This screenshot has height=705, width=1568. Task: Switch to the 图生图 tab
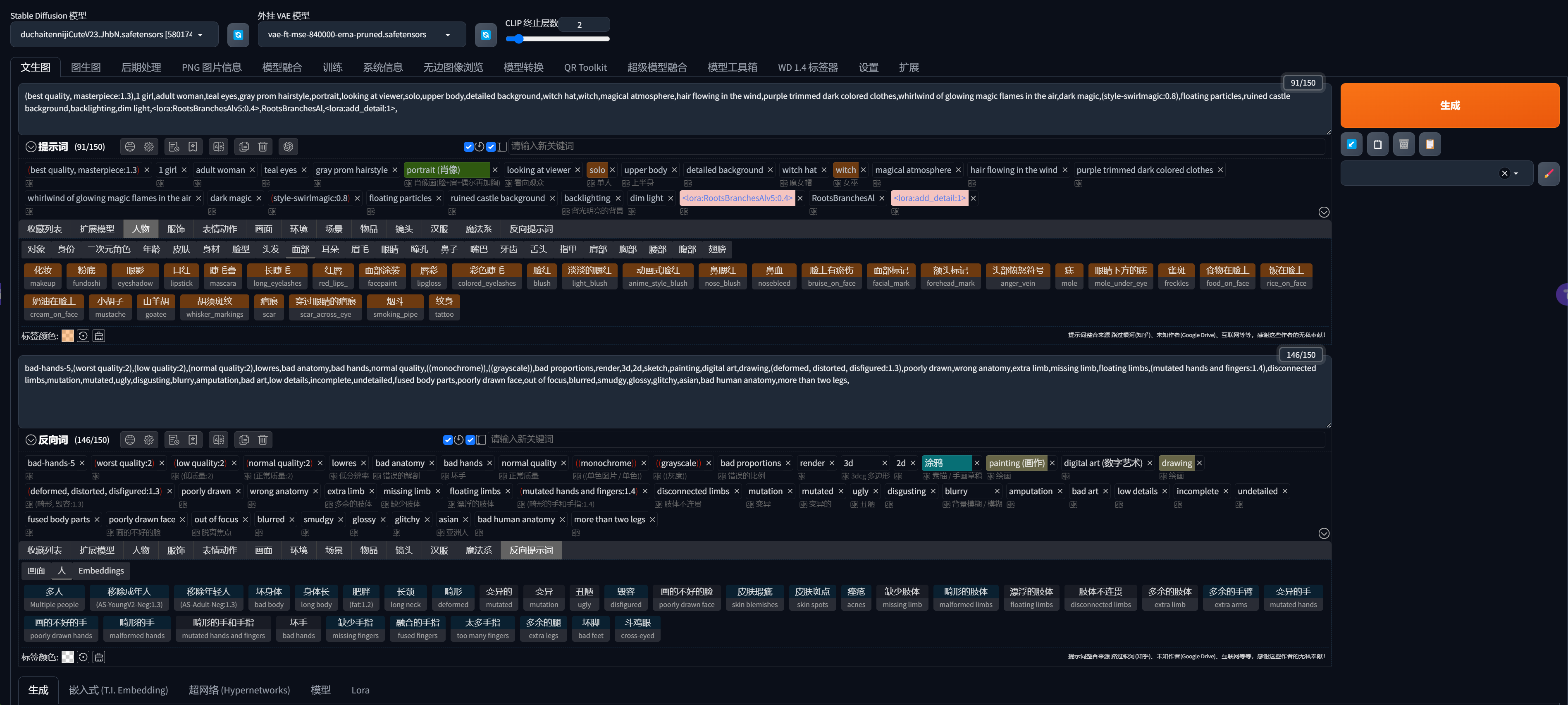pos(86,67)
